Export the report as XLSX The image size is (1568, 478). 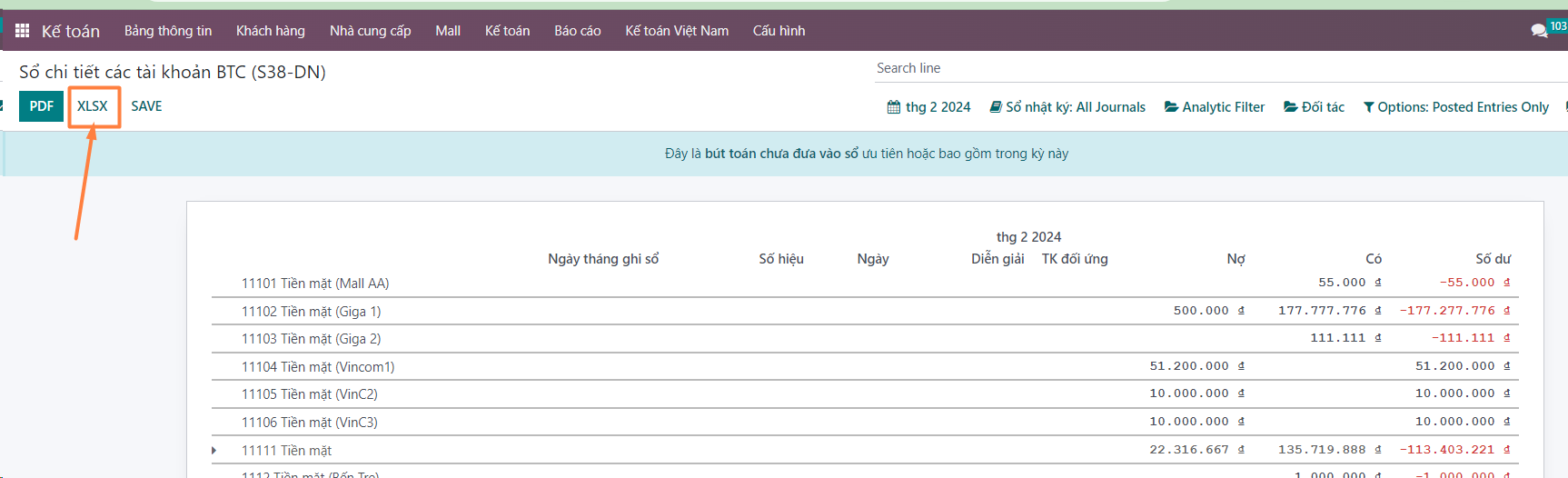93,106
